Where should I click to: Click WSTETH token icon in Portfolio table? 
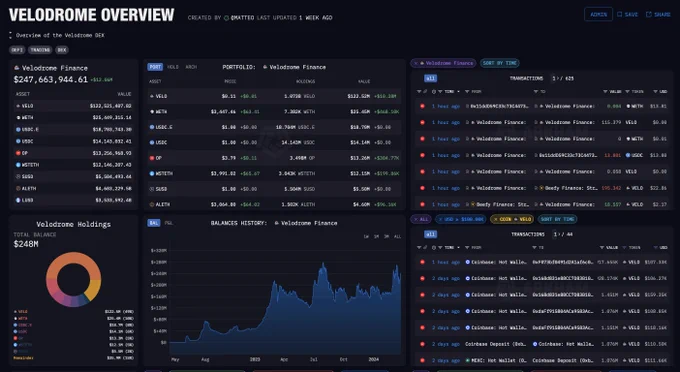pos(152,173)
